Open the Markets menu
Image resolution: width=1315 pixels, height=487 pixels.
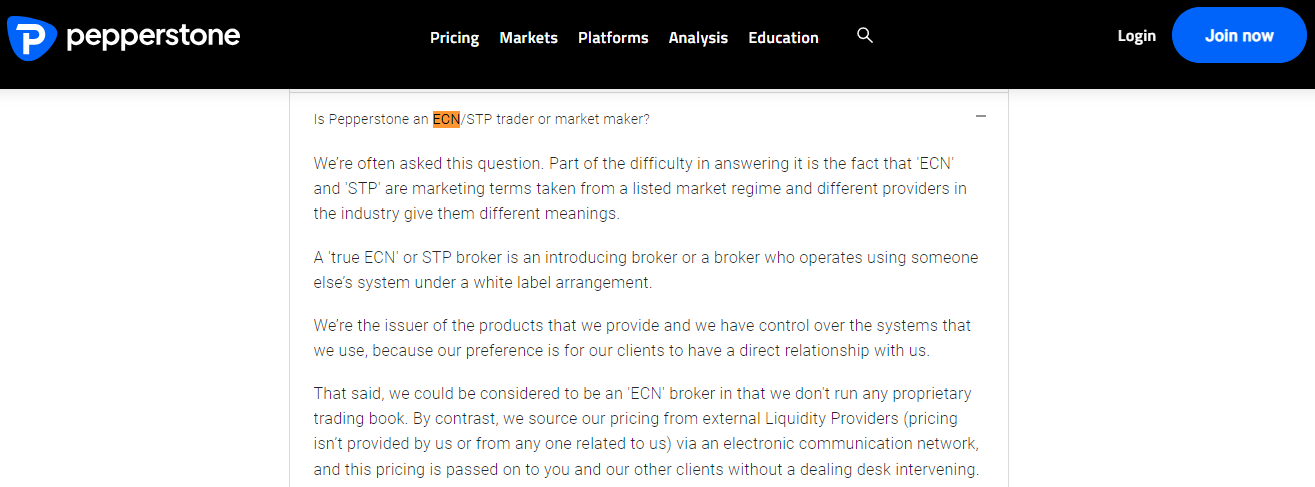coord(528,38)
